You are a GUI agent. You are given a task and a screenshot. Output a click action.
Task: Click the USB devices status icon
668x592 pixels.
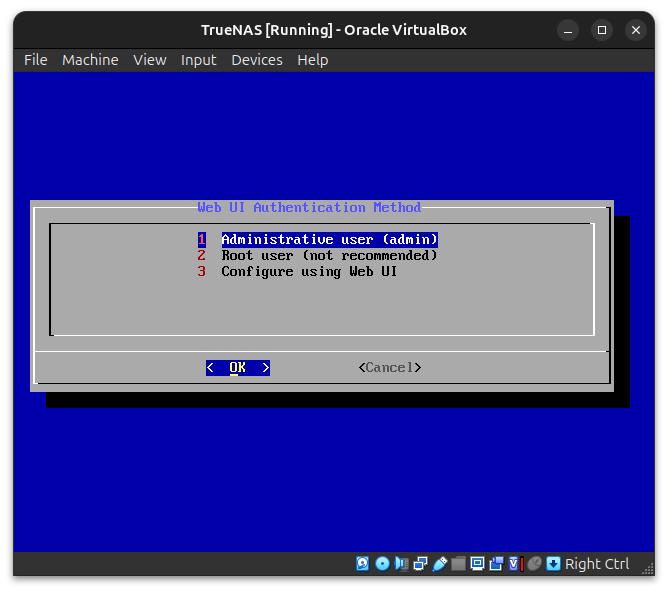click(x=439, y=564)
